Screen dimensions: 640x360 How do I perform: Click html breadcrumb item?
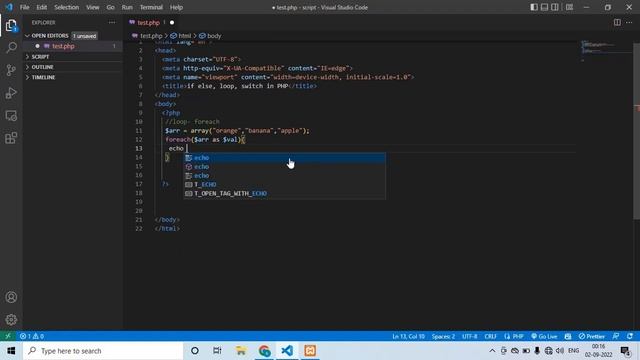pyautogui.click(x=181, y=36)
